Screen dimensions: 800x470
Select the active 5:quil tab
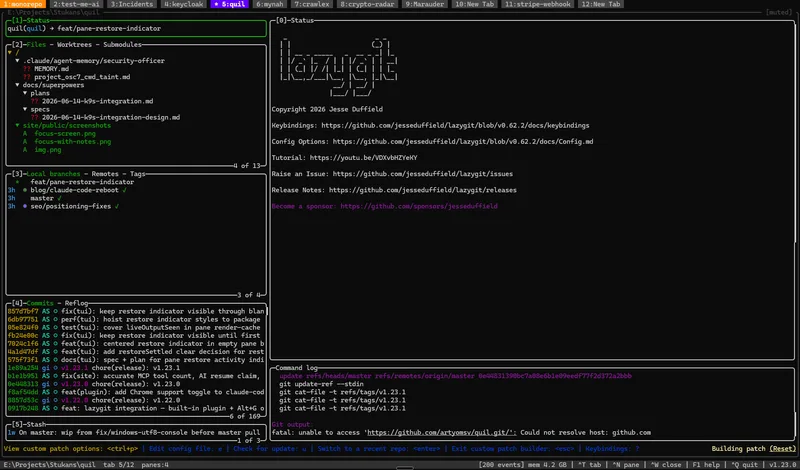[229, 4]
